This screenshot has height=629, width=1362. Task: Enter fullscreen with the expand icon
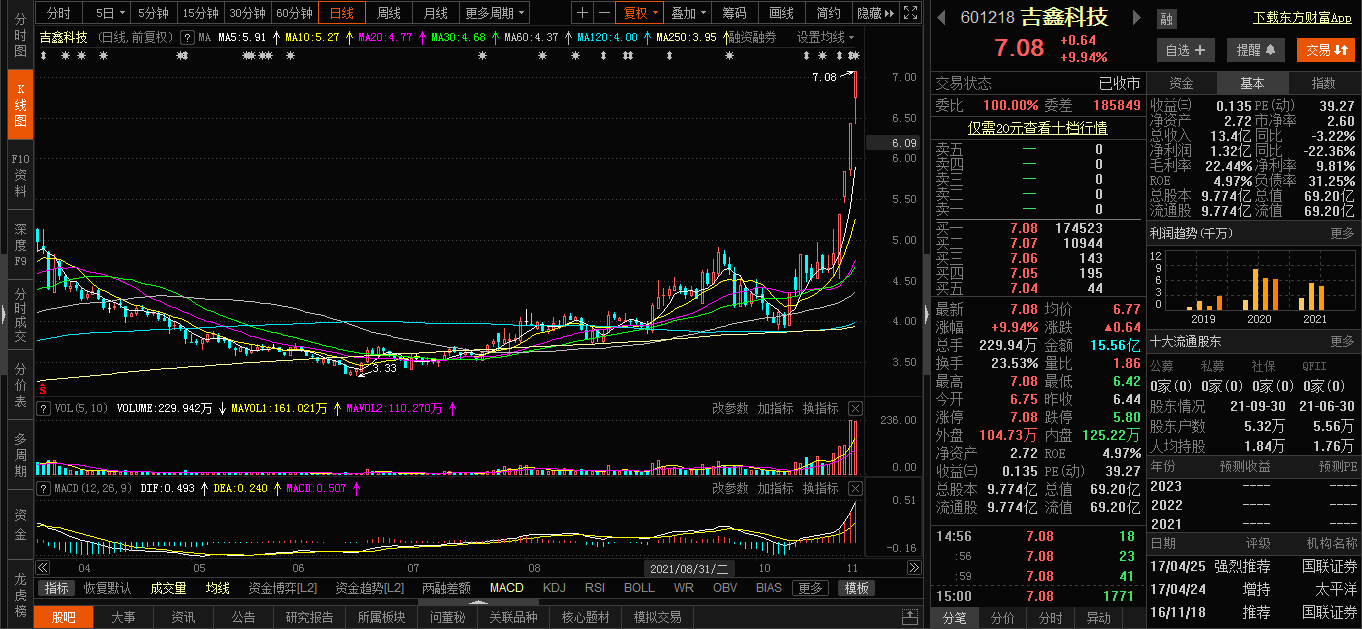coord(909,13)
